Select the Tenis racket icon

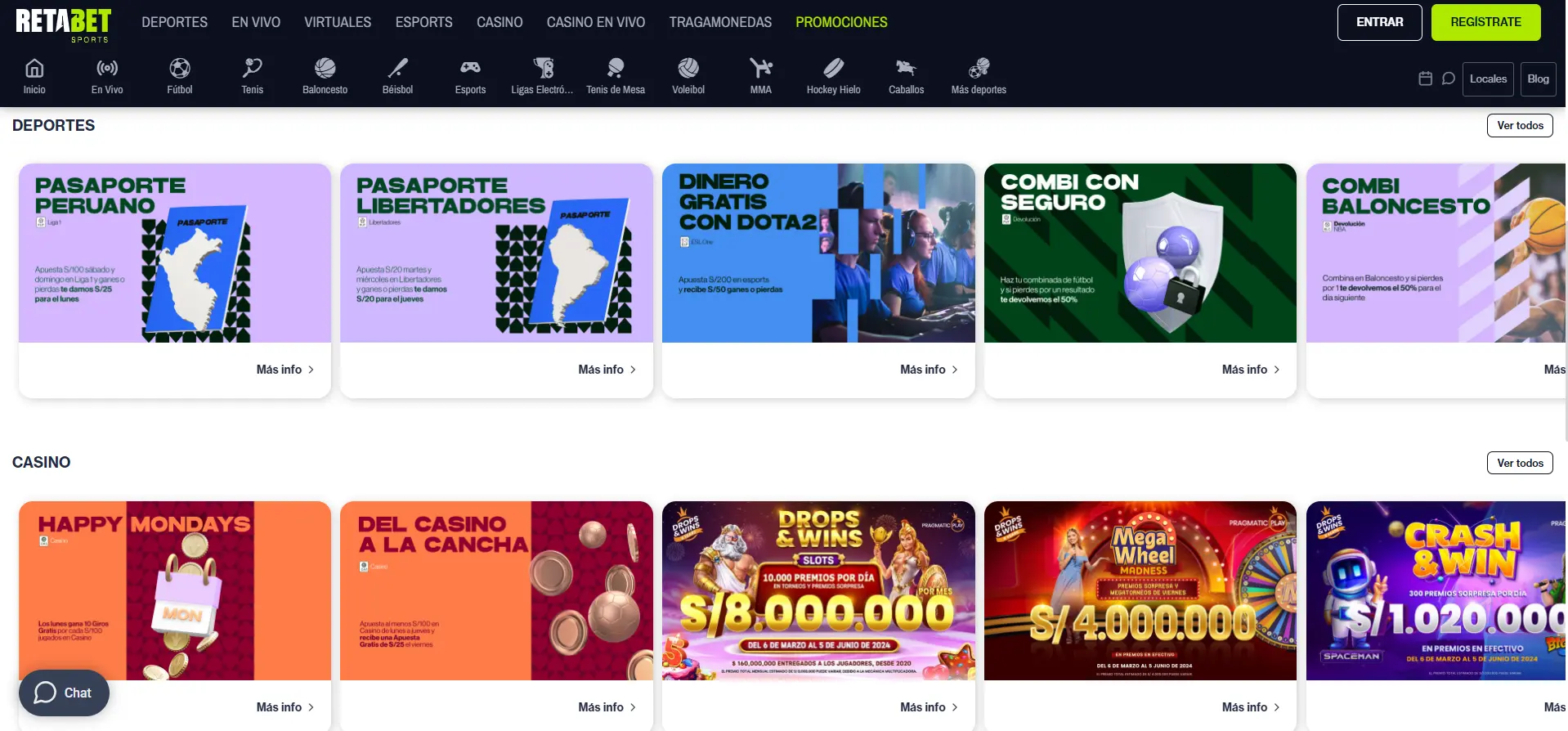point(253,68)
